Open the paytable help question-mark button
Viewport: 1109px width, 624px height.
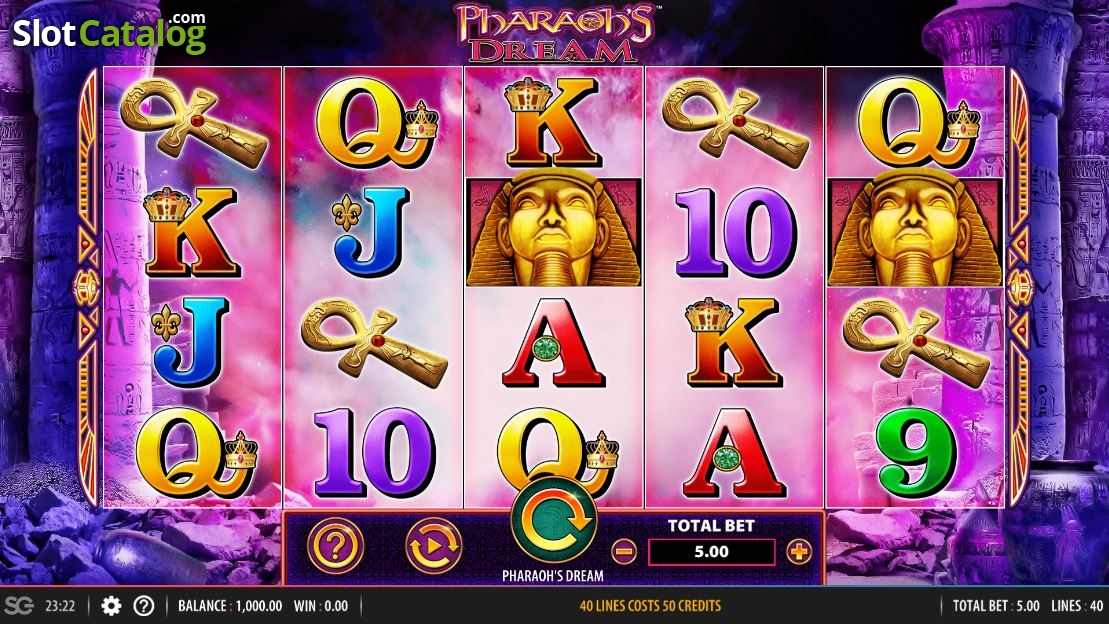click(335, 545)
